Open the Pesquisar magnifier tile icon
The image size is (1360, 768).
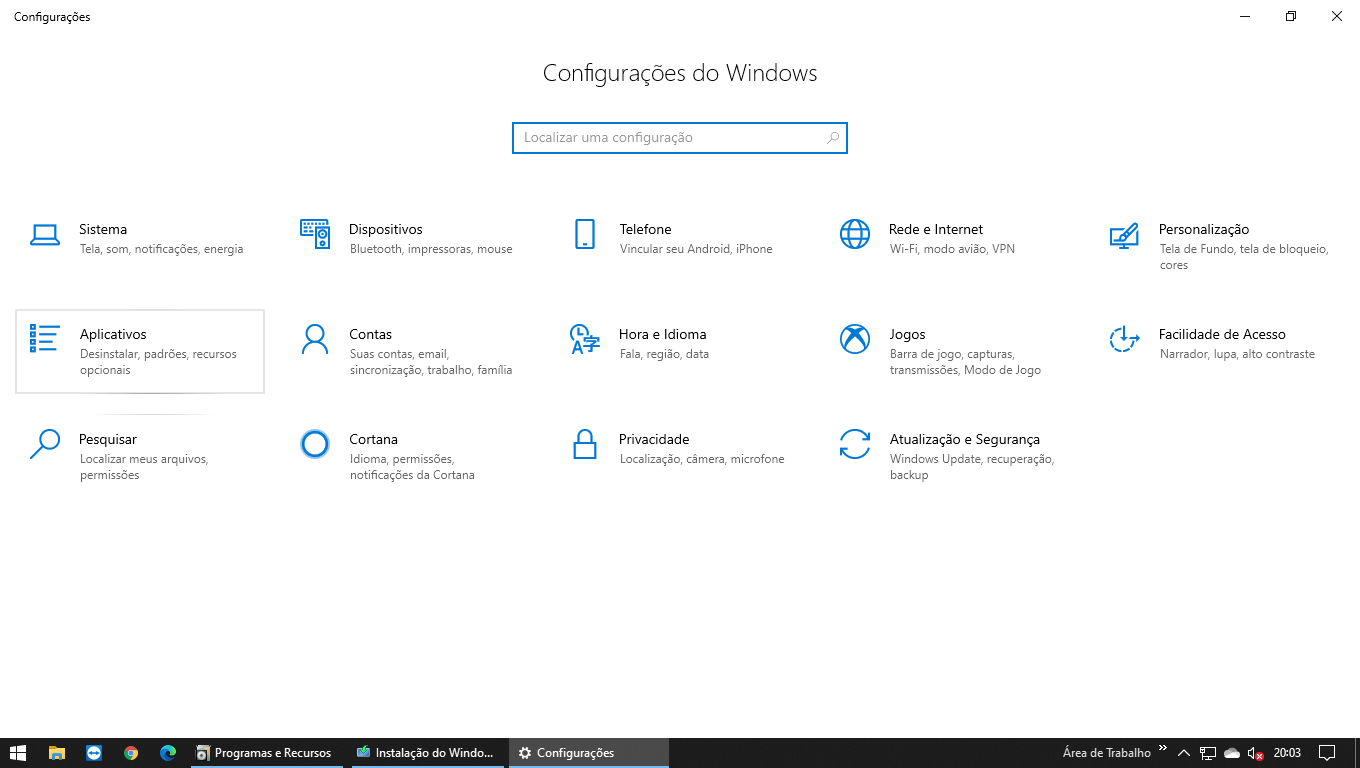pyautogui.click(x=45, y=444)
